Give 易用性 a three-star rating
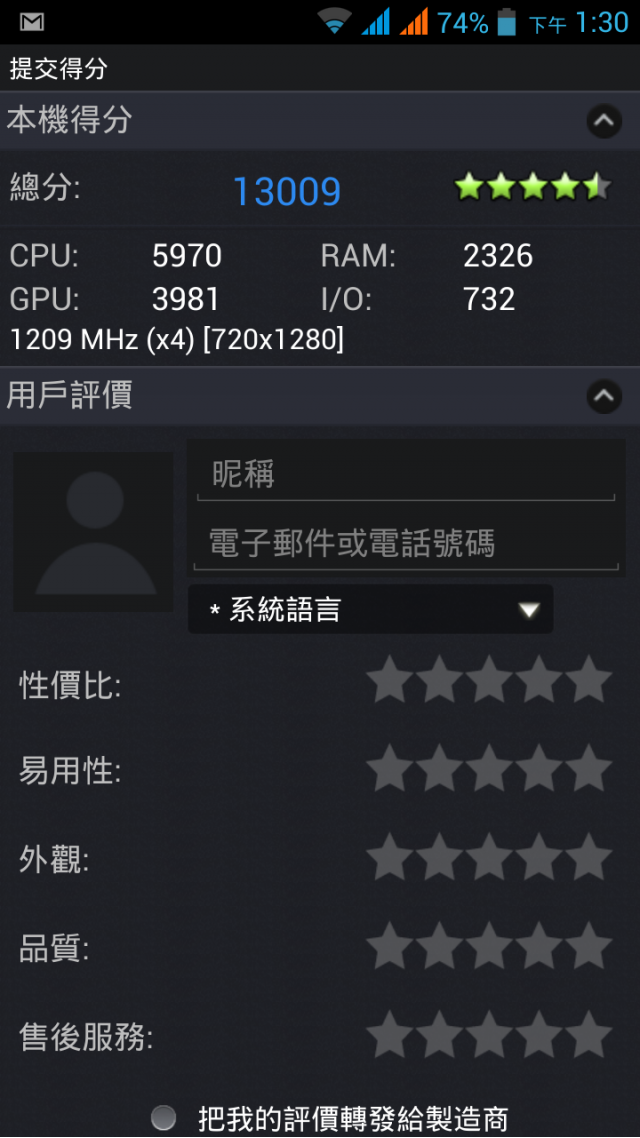The image size is (640, 1138). [489, 769]
